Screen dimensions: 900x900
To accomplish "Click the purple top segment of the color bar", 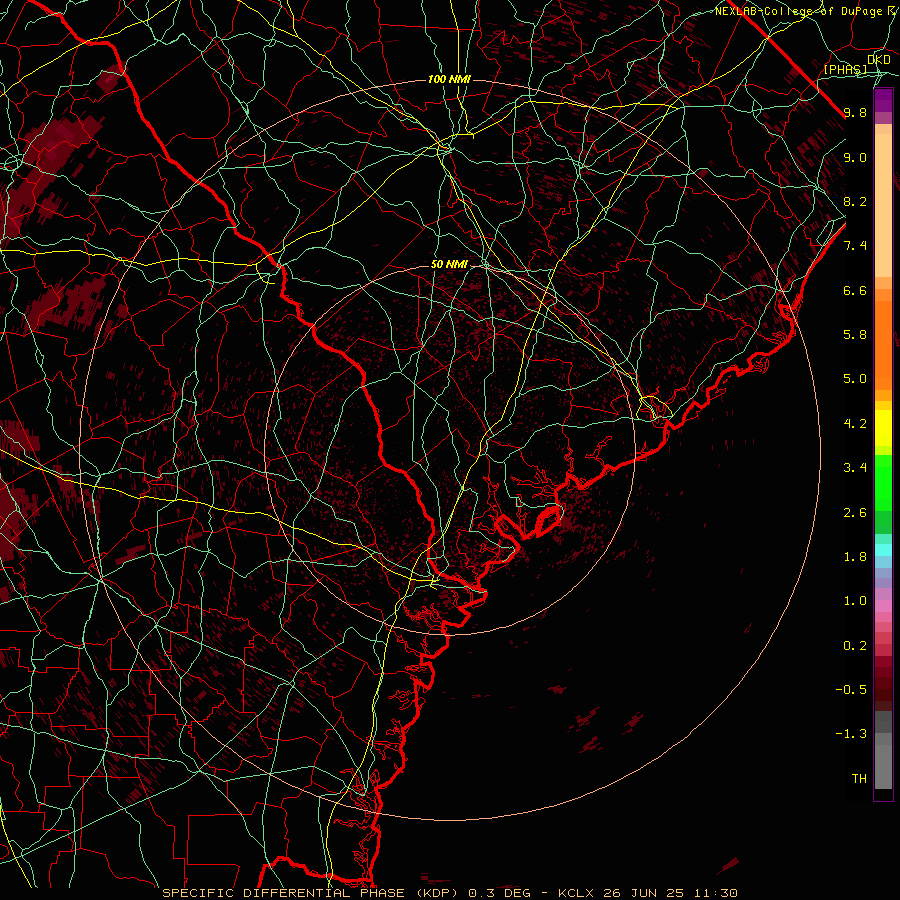I will point(883,100).
